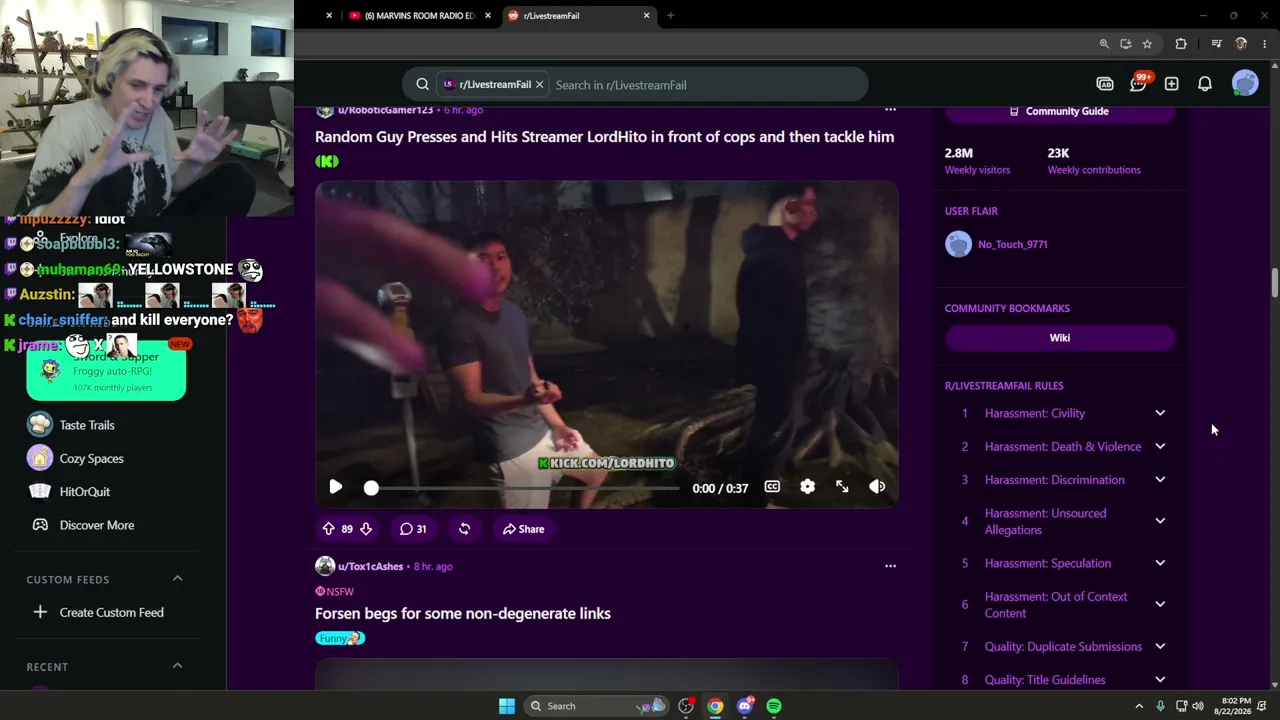This screenshot has width=1280, height=720.
Task: Play the LordHito video clip
Action: coord(336,487)
